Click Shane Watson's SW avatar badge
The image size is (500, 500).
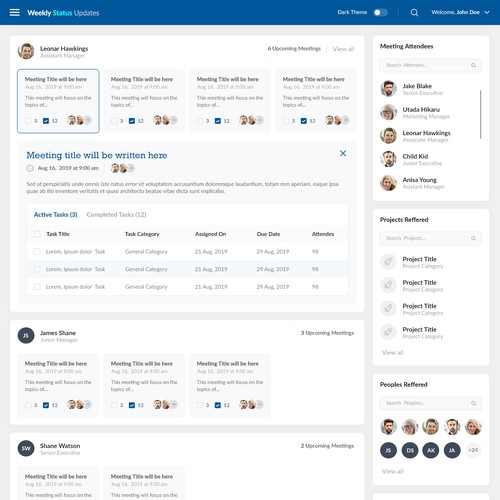tap(26, 448)
